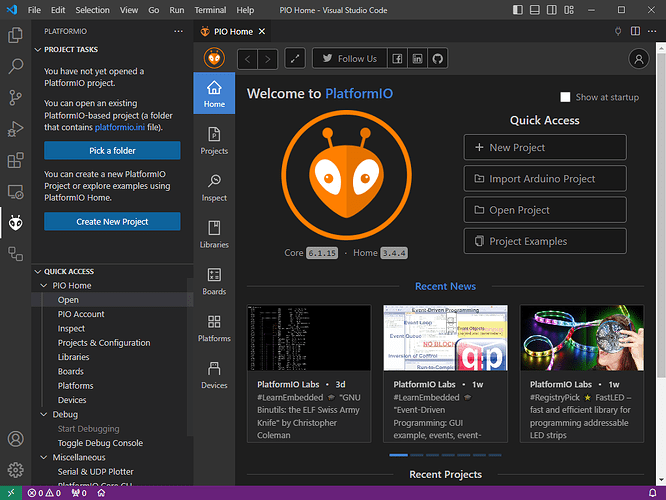This screenshot has width=666, height=500.
Task: Open the platformio.ini link
Action: click(x=120, y=127)
